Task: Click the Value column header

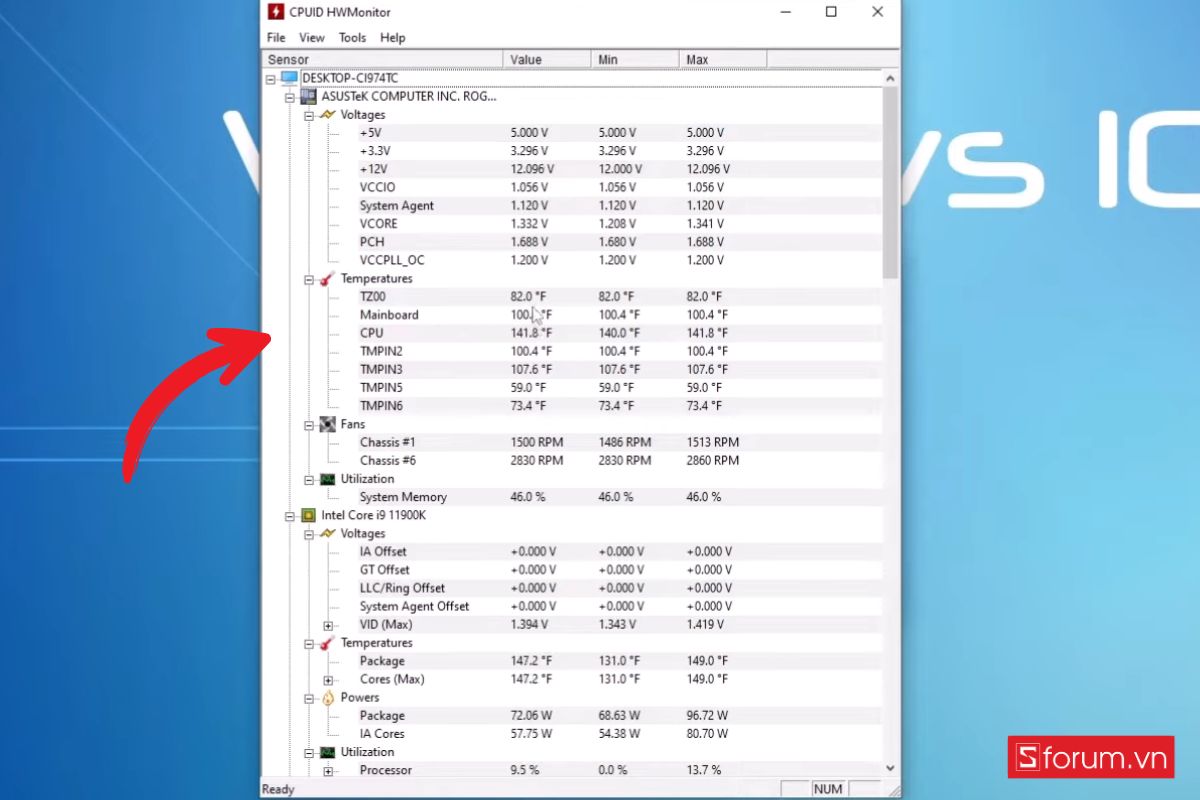Action: click(x=546, y=60)
